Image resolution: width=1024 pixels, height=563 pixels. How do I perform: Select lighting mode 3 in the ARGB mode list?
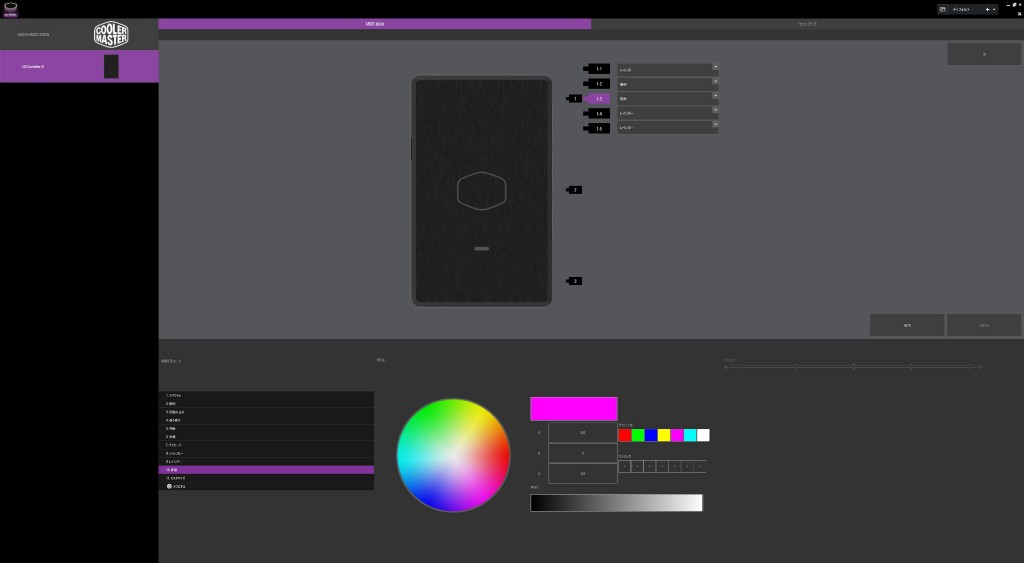coord(266,412)
